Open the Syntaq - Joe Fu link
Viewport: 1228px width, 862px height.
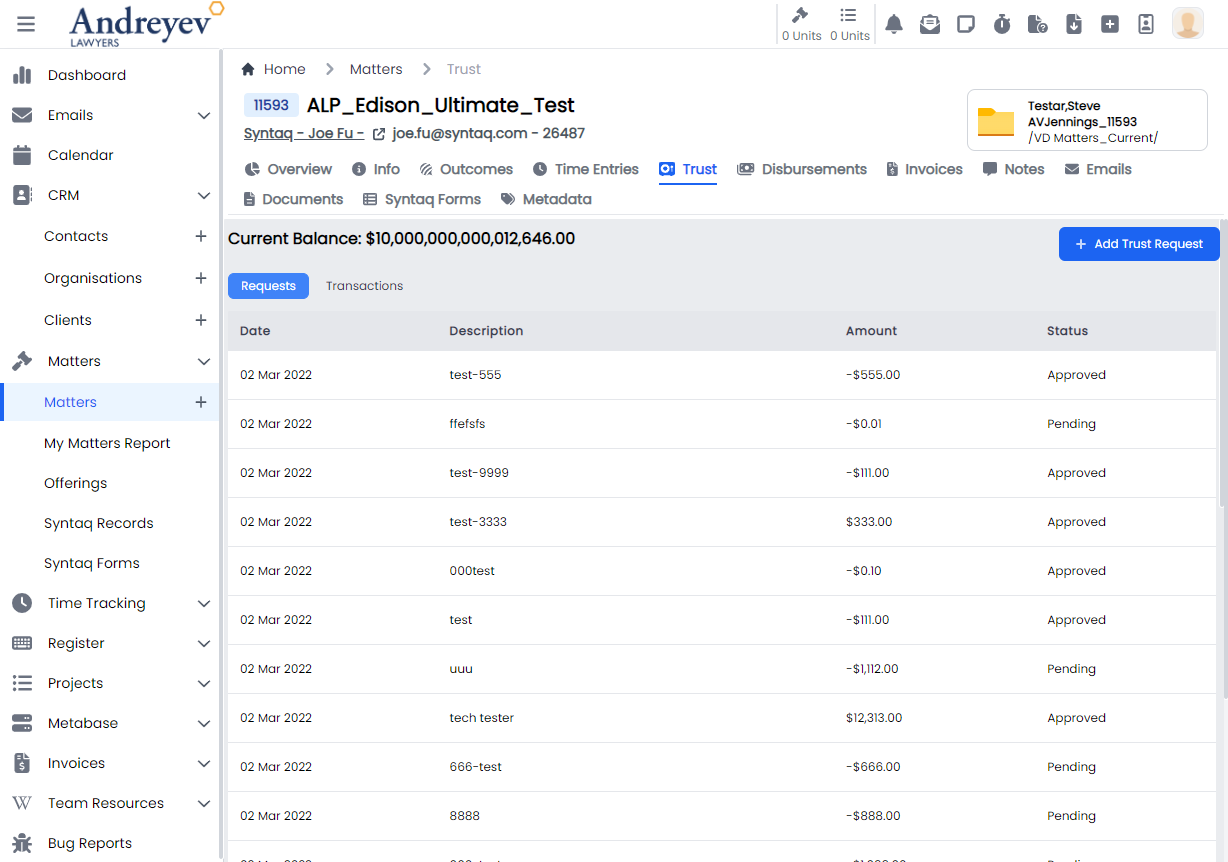click(x=303, y=133)
